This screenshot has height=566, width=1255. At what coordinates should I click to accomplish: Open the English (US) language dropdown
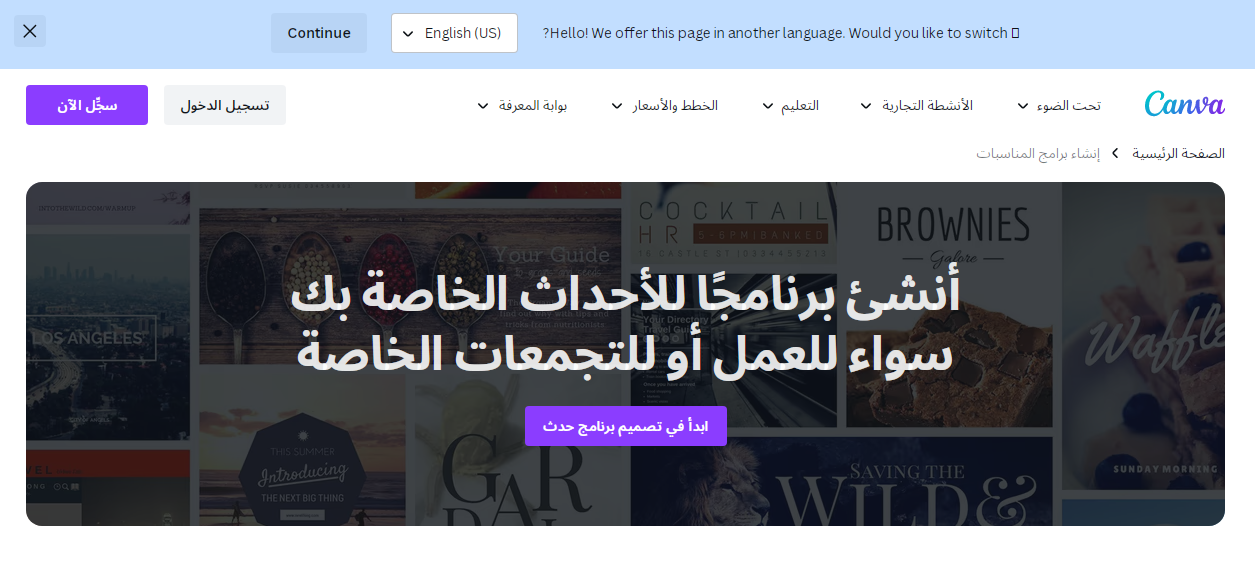pyautogui.click(x=454, y=33)
